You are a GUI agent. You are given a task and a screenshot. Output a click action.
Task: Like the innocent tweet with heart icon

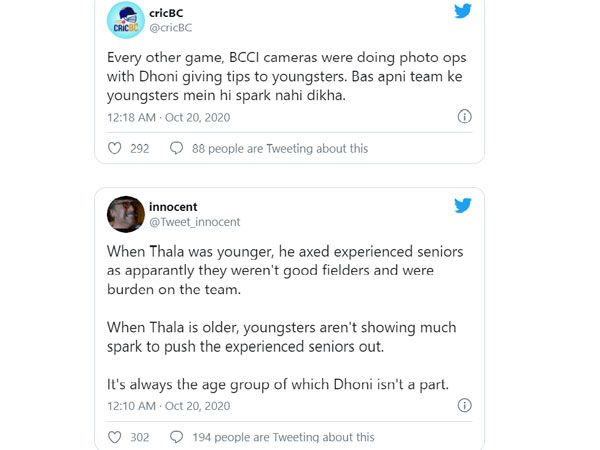pyautogui.click(x=114, y=437)
